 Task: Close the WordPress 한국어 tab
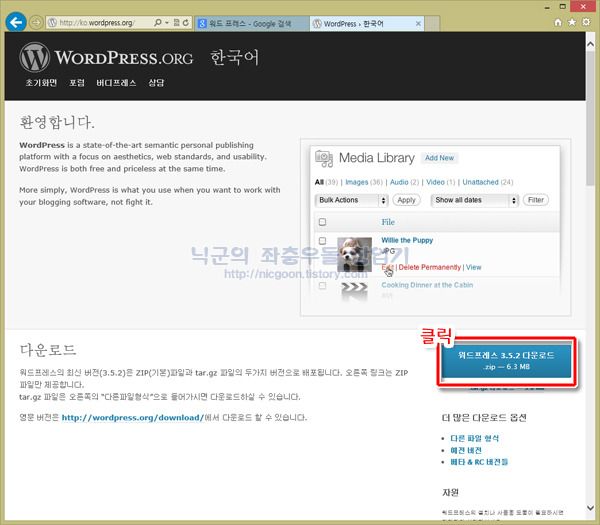click(418, 23)
